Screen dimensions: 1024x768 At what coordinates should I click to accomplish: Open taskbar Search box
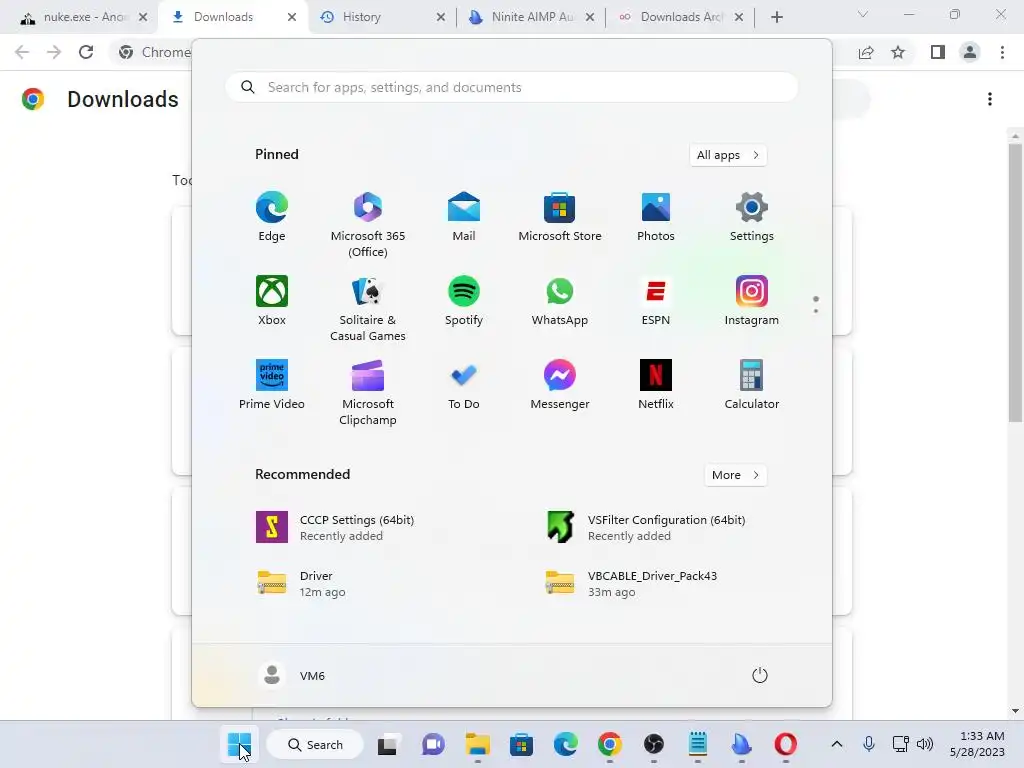pos(315,744)
